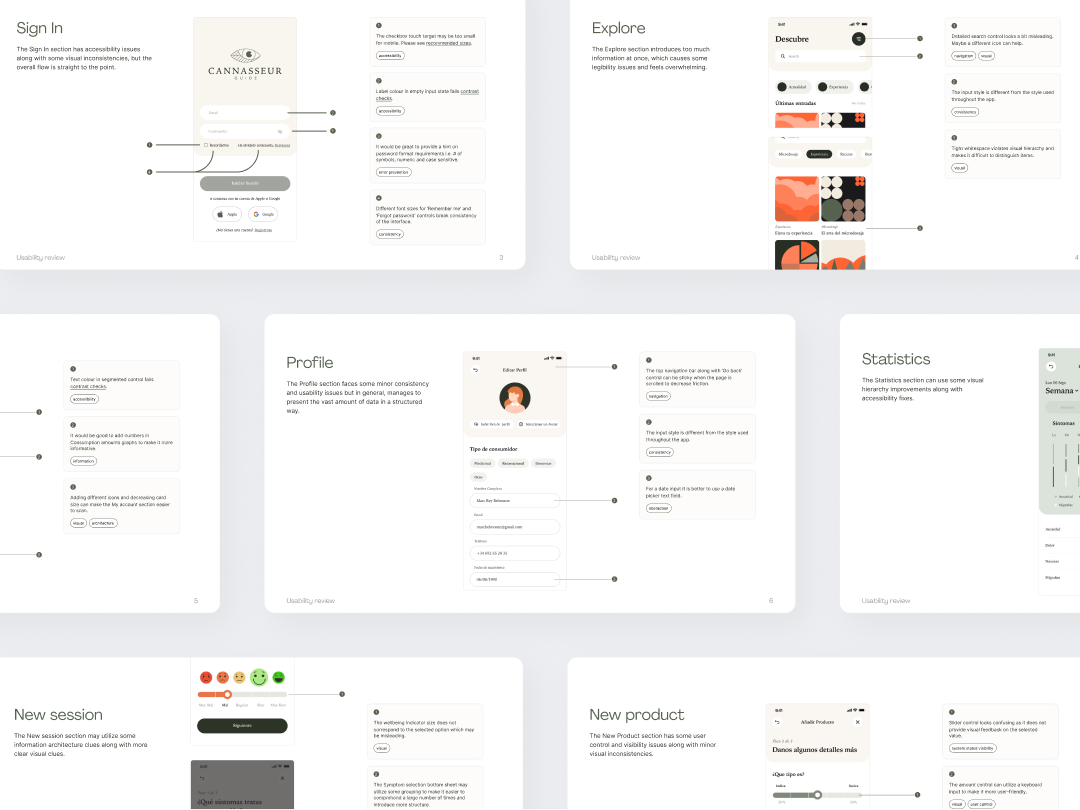This screenshot has width=1080, height=810.
Task: Click the Fecha de nacimiento date field
Action: [x=515, y=579]
